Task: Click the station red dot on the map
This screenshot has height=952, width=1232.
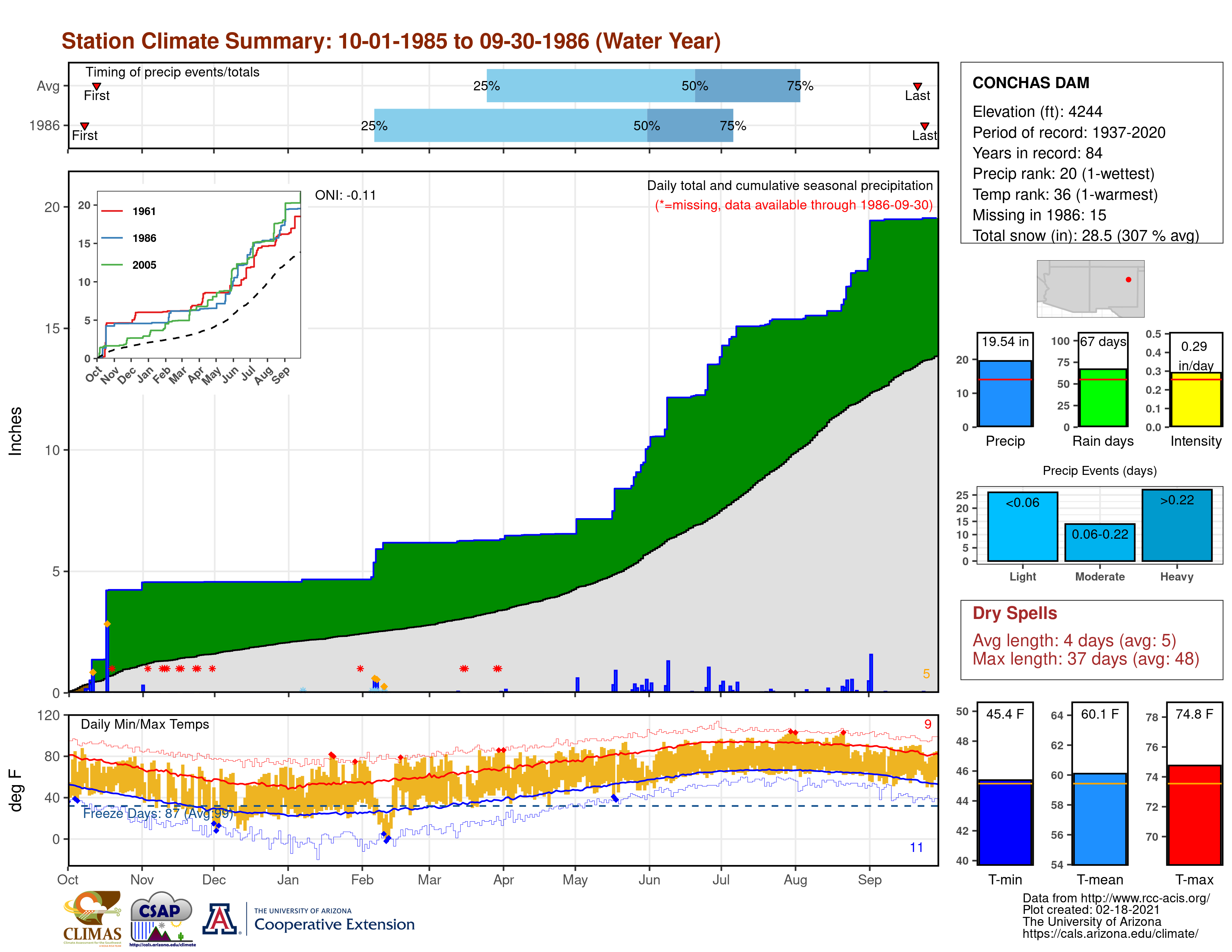Action: pos(1128,280)
